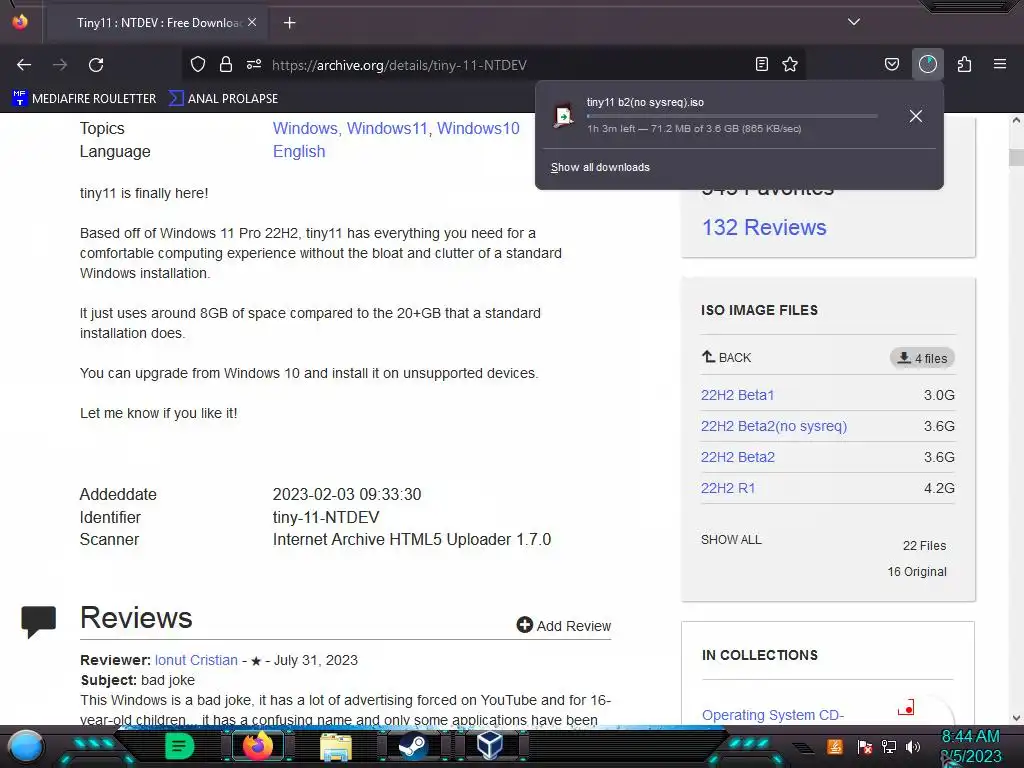Open the Windows11 topic link
This screenshot has height=768, width=1024.
[x=387, y=128]
